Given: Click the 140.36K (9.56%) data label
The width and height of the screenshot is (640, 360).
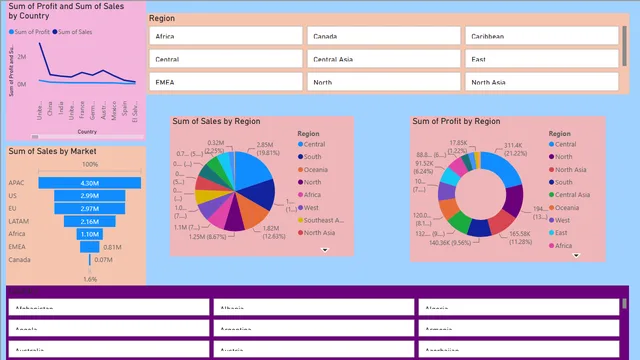Looking at the screenshot, I should pyautogui.click(x=450, y=243).
